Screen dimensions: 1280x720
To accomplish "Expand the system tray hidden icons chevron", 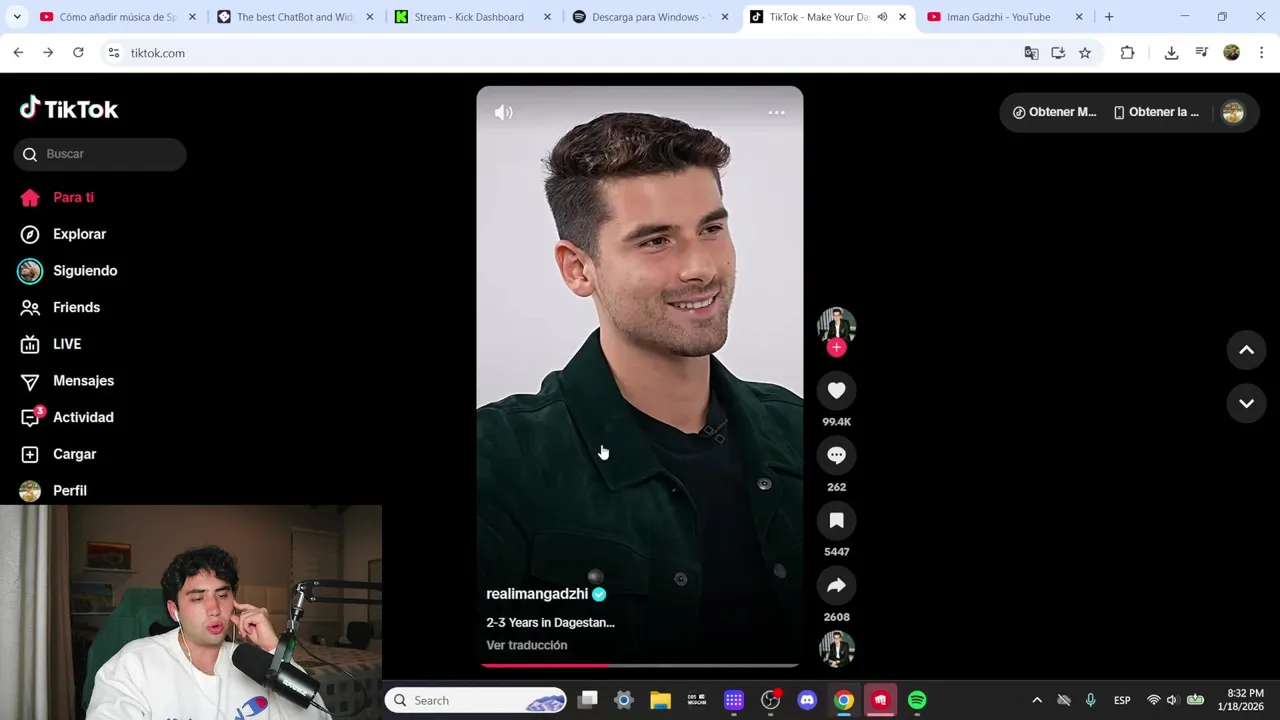I will pos(1037,701).
